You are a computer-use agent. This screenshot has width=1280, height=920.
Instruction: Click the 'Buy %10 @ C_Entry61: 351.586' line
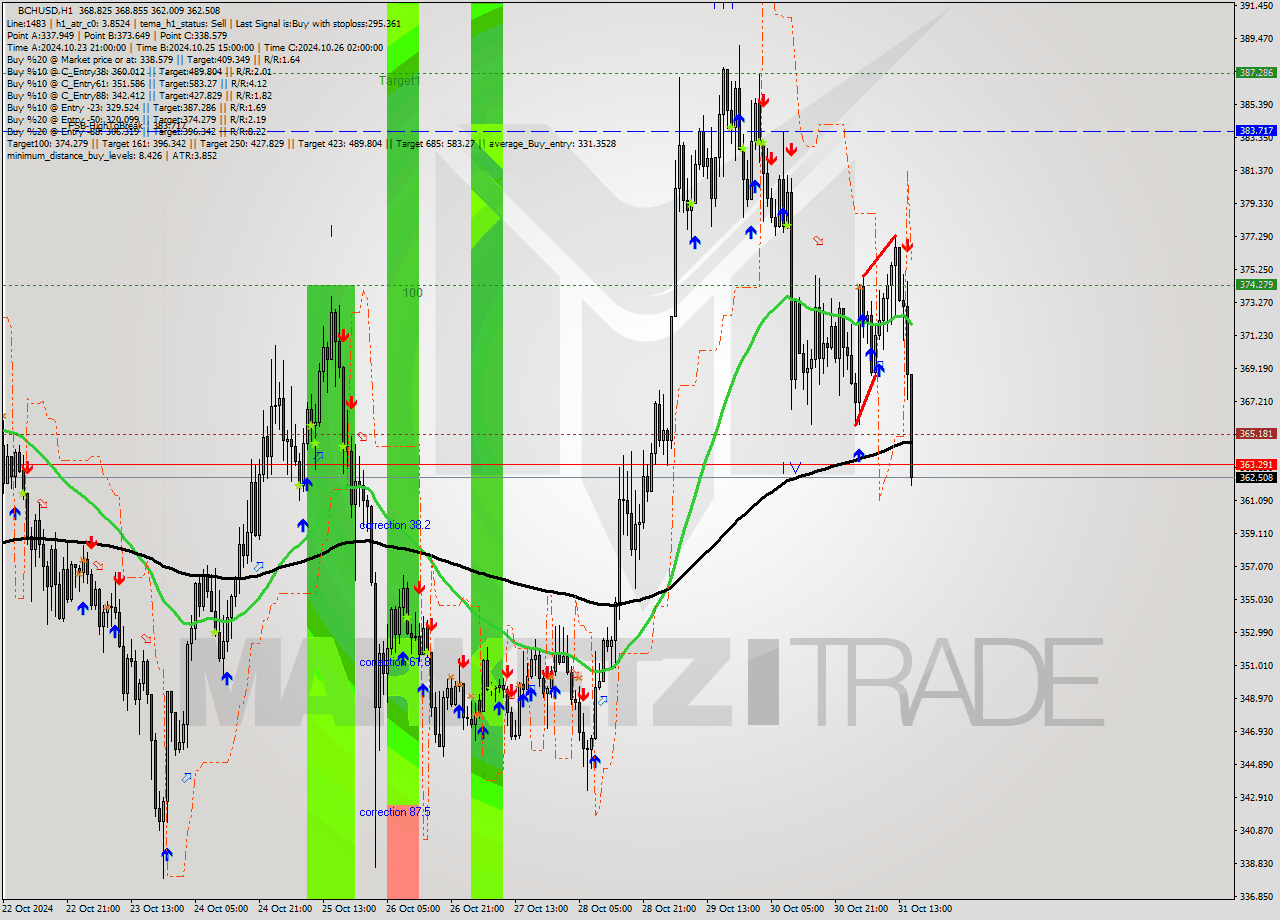click(135, 83)
